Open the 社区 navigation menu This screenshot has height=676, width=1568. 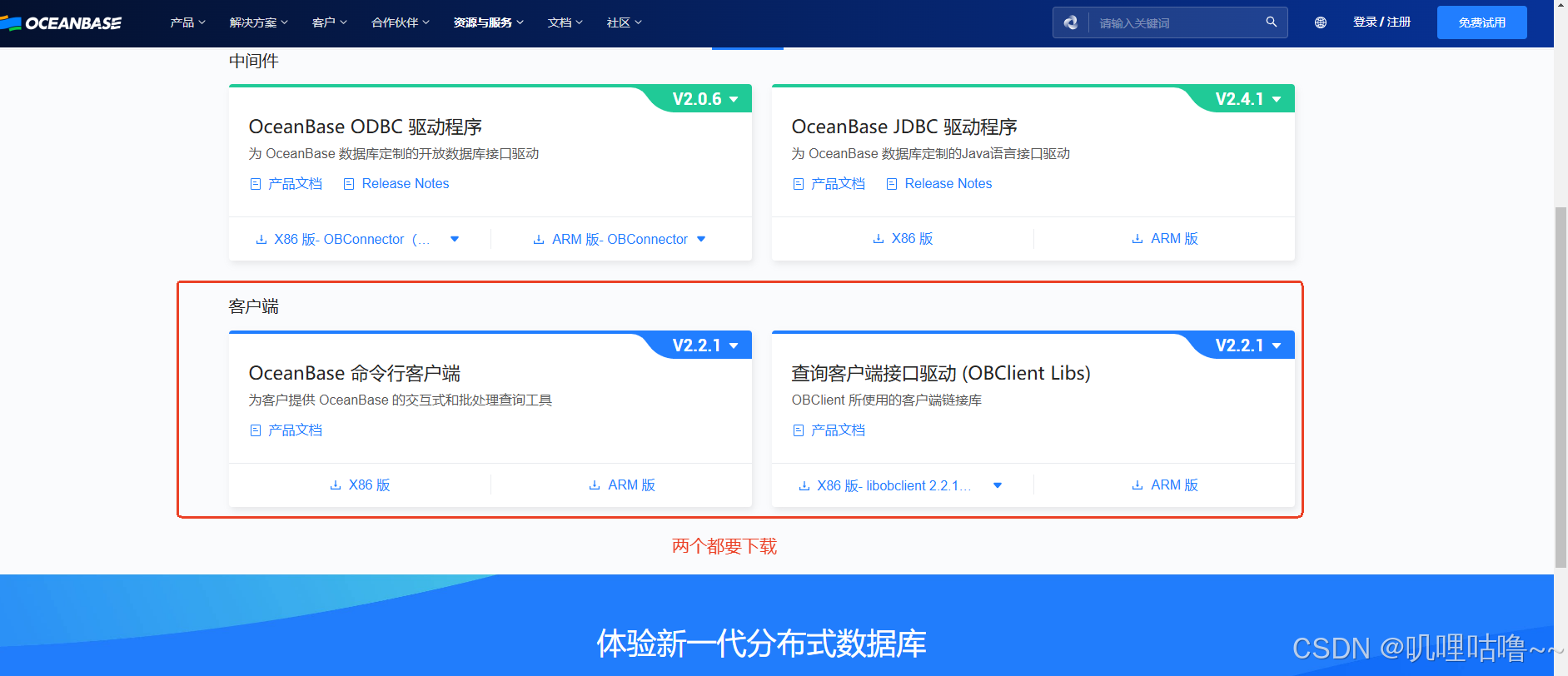[624, 22]
